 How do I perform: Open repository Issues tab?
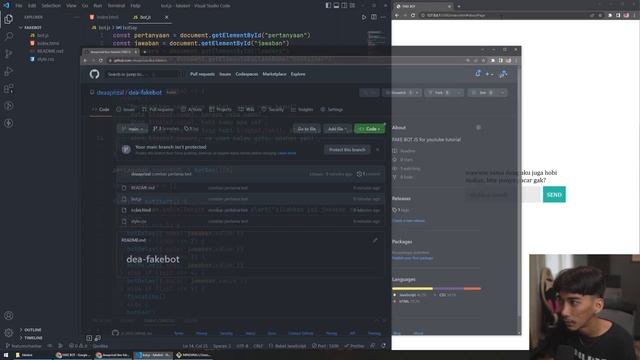125,109
